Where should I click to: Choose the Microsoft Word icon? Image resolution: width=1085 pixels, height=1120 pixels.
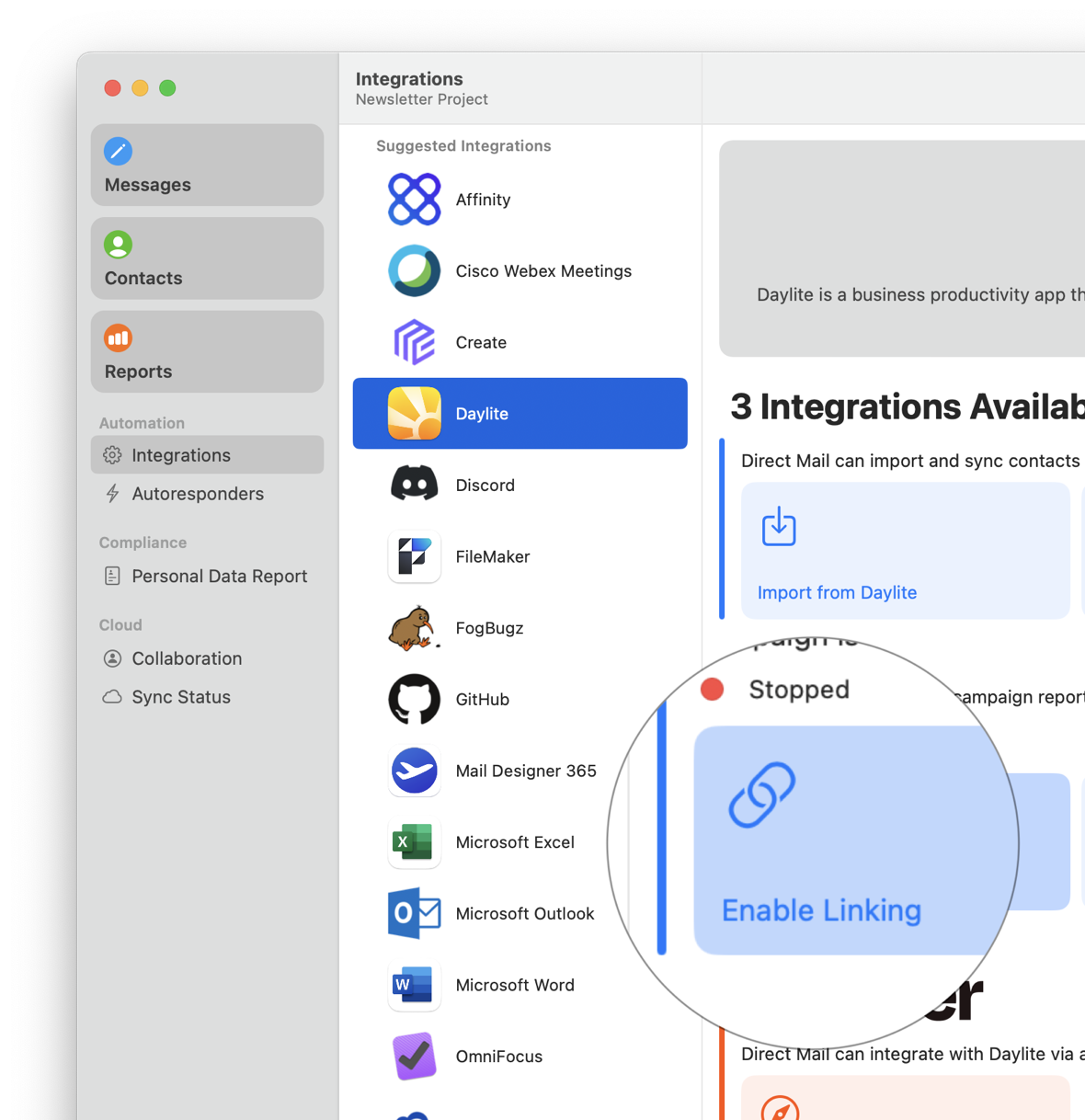415,985
